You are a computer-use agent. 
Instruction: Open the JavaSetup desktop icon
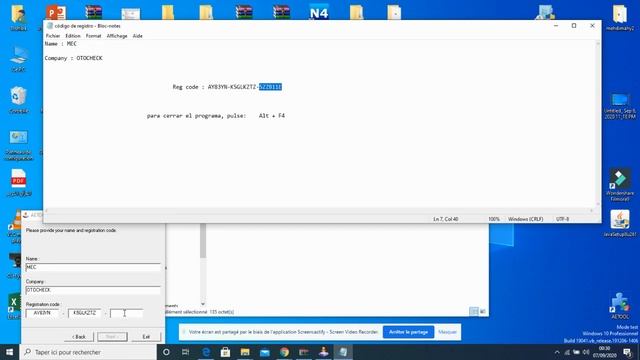point(620,223)
